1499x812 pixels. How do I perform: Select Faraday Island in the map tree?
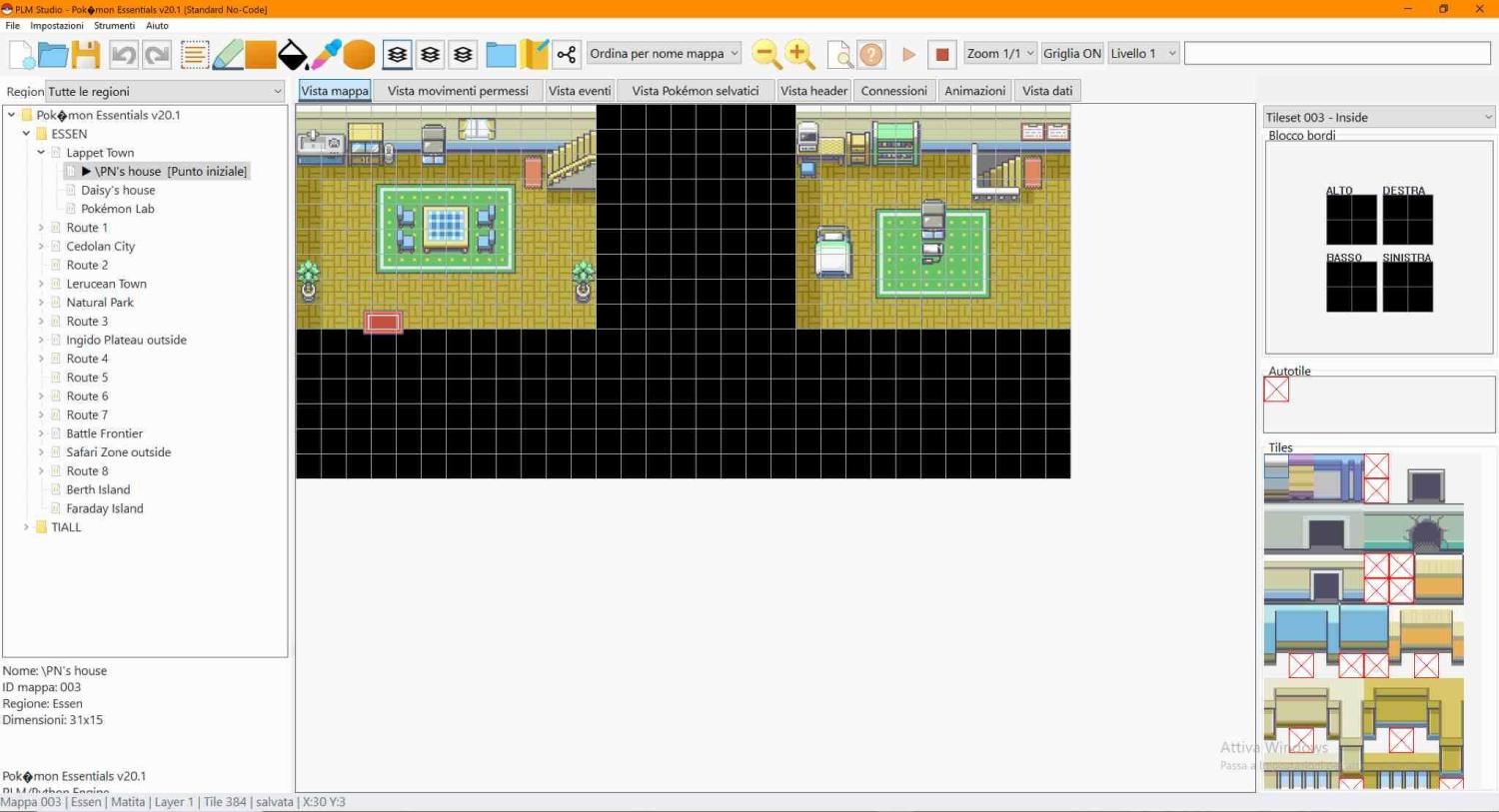105,508
